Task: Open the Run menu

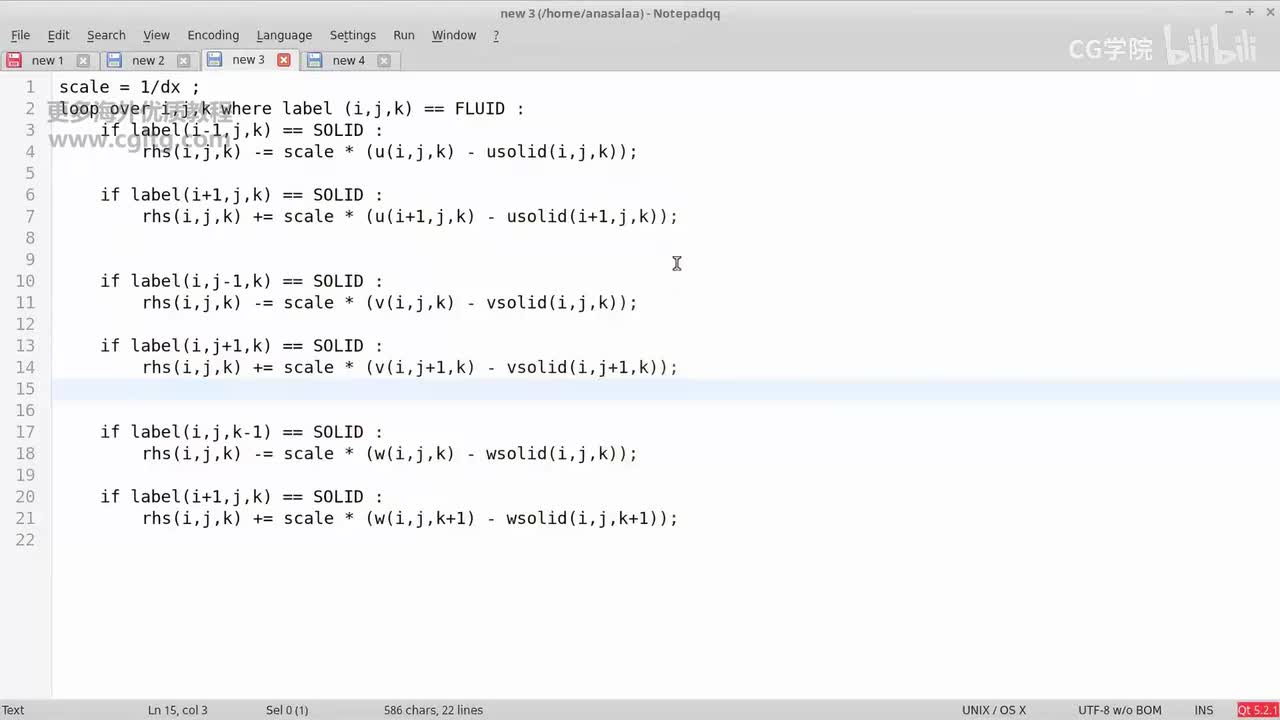Action: pyautogui.click(x=404, y=35)
